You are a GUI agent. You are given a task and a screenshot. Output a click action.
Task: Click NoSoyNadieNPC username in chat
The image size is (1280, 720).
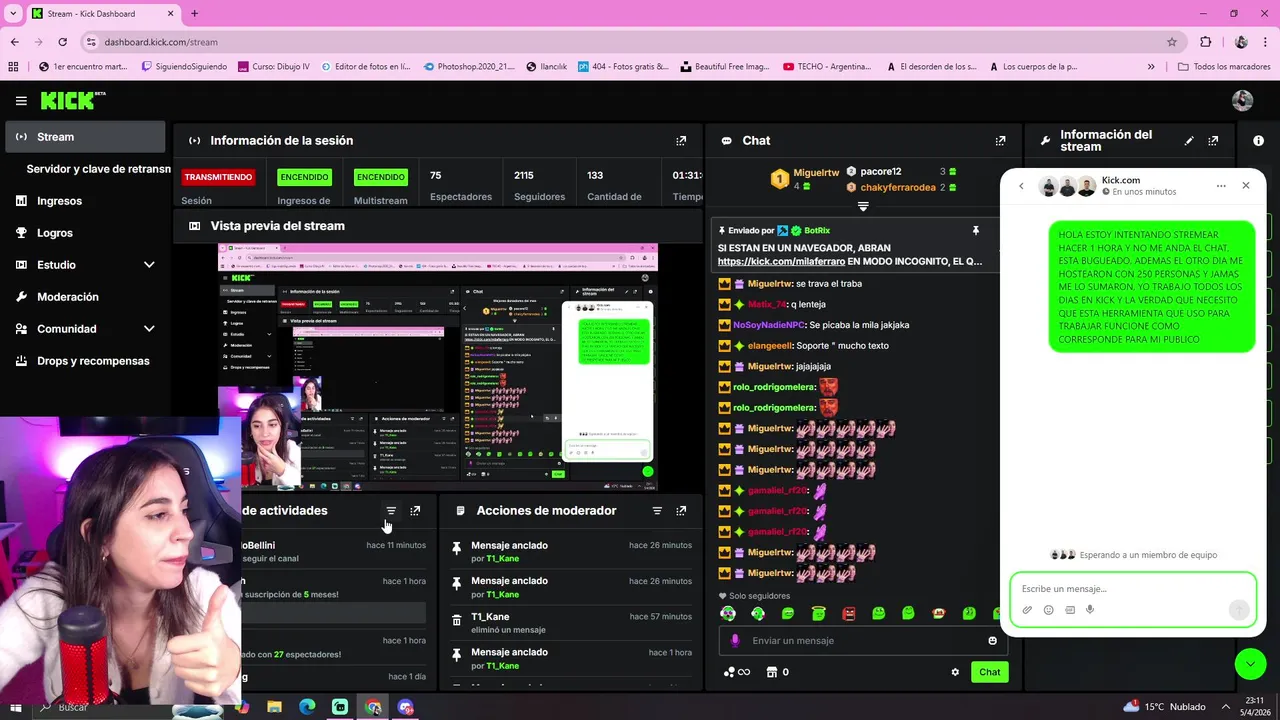pyautogui.click(x=768, y=325)
